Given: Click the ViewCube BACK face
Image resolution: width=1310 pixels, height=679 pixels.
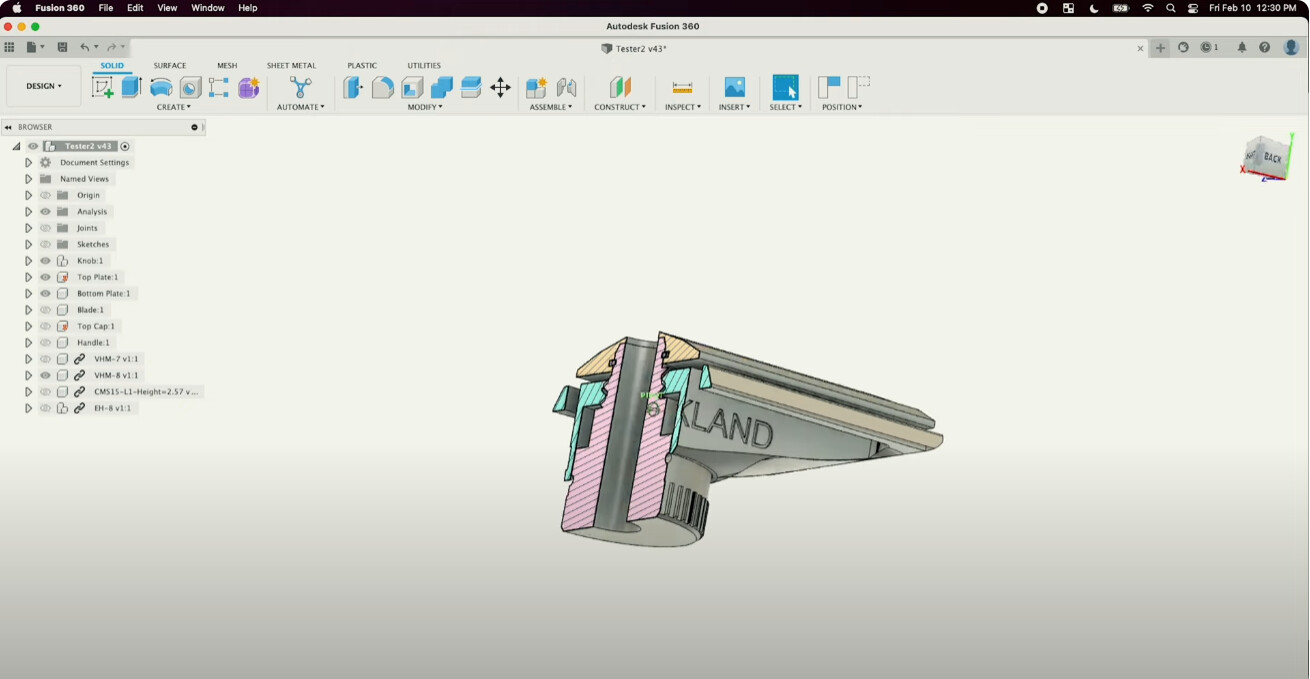Looking at the screenshot, I should pos(1271,158).
